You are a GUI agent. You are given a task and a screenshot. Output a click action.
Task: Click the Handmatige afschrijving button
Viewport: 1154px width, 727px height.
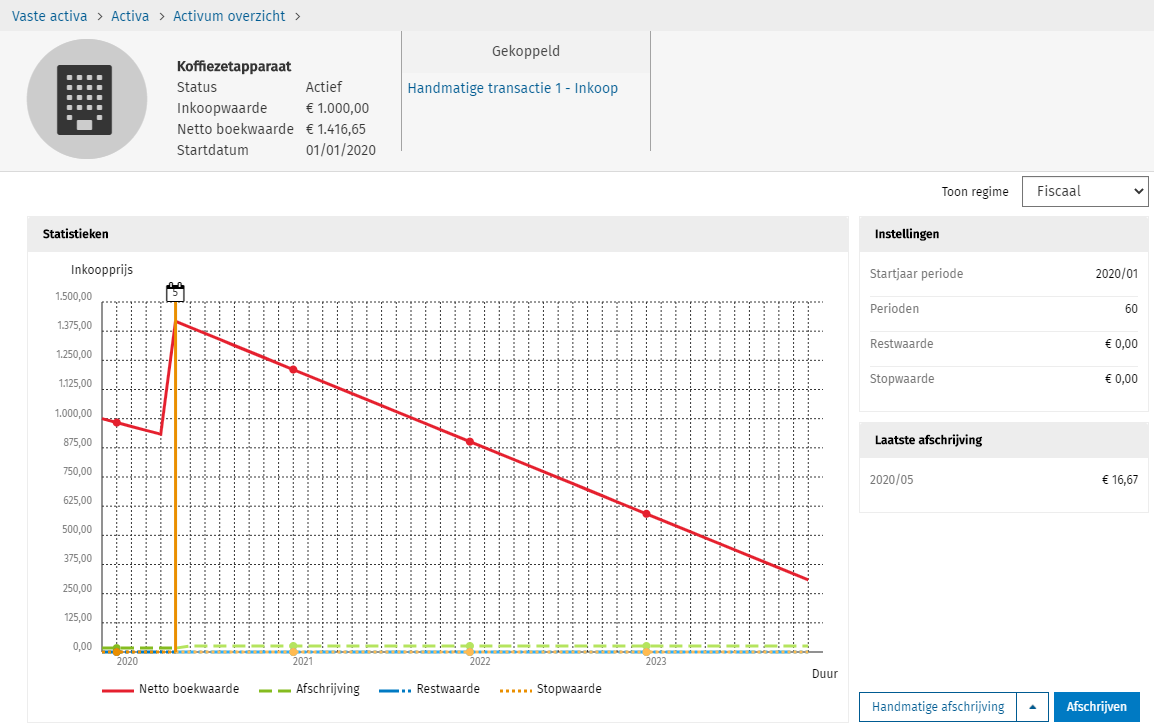pyautogui.click(x=937, y=707)
